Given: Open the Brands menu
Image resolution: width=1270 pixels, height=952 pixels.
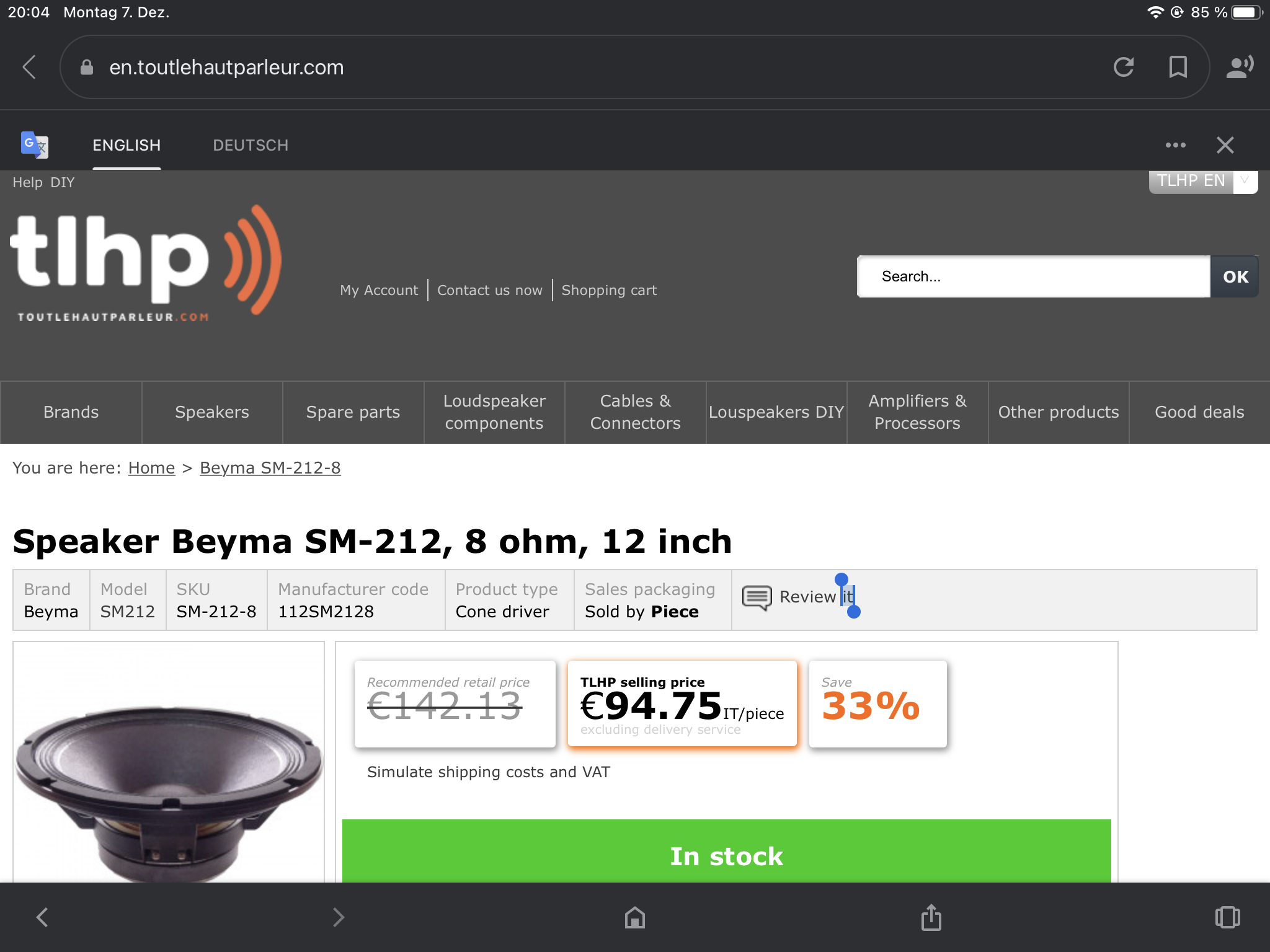Looking at the screenshot, I should [71, 412].
